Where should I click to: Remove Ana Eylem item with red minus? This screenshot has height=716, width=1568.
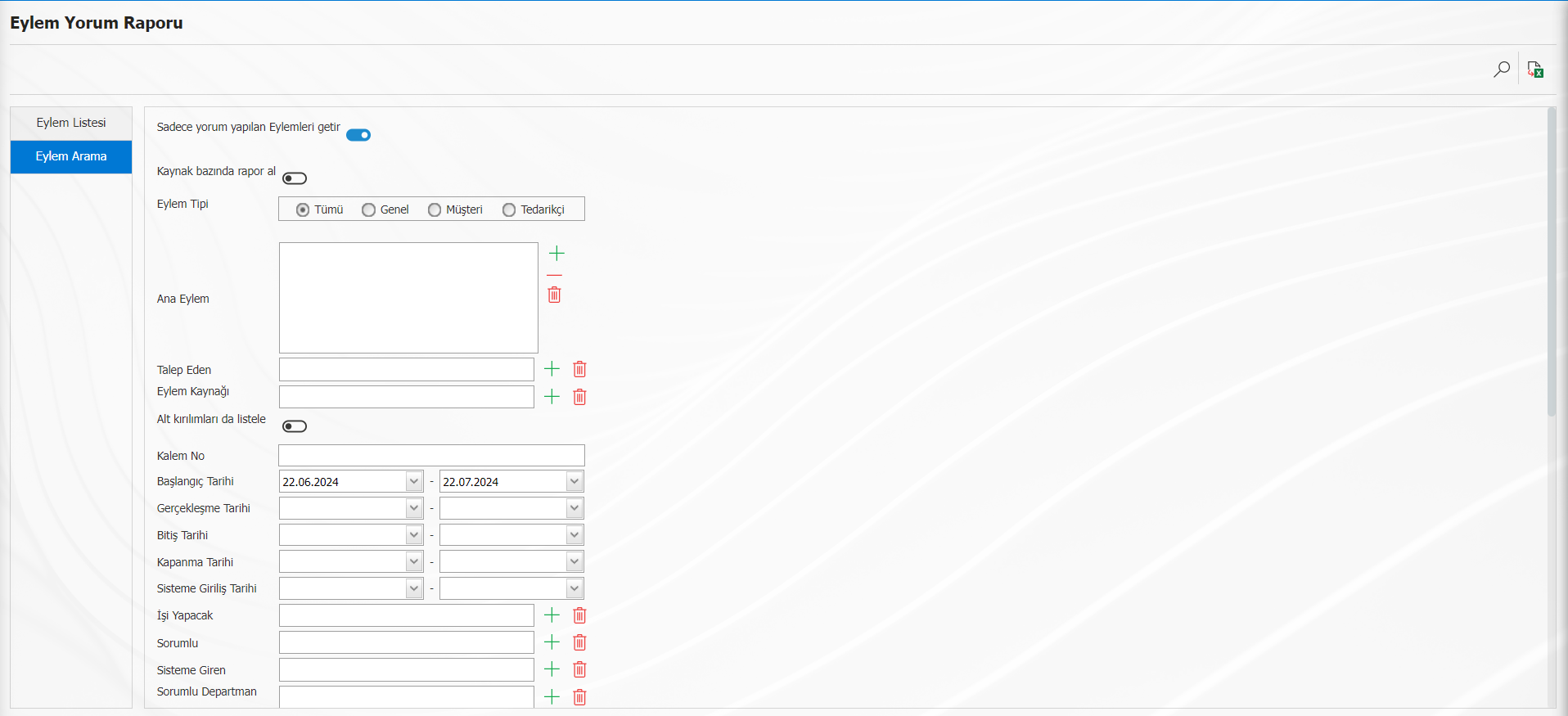(x=554, y=276)
